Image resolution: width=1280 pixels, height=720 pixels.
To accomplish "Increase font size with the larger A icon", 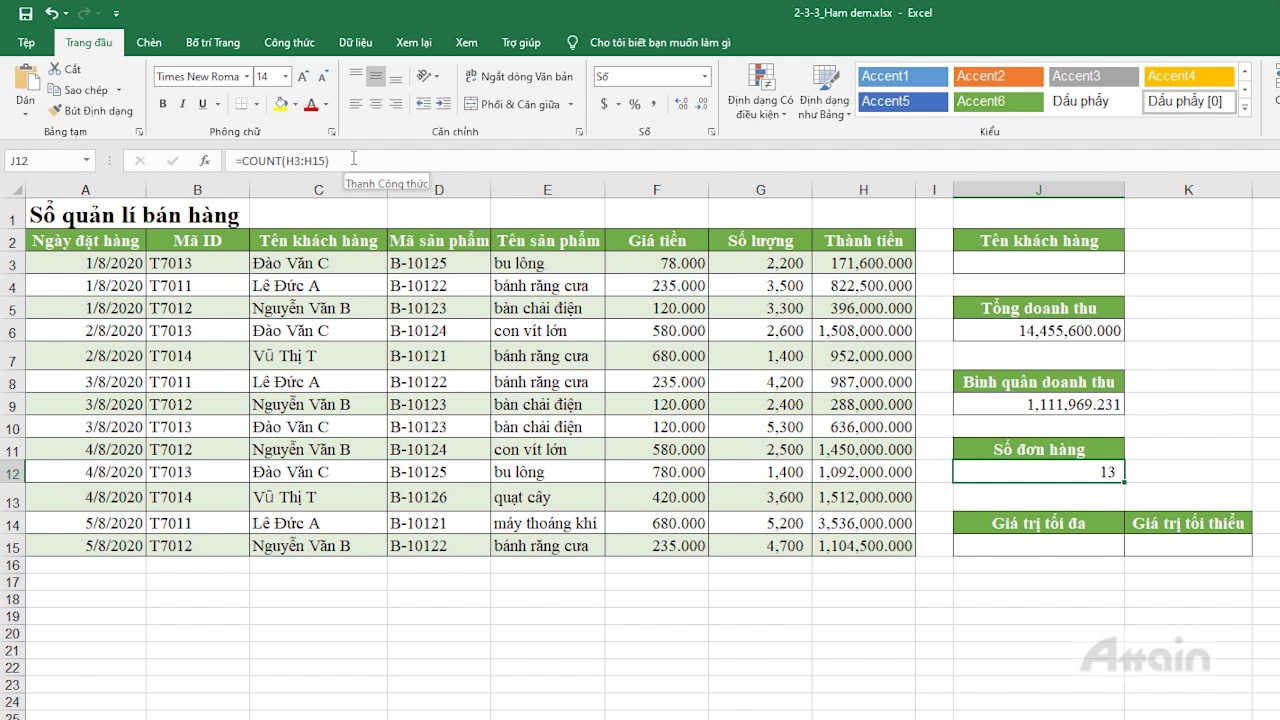I will (303, 77).
